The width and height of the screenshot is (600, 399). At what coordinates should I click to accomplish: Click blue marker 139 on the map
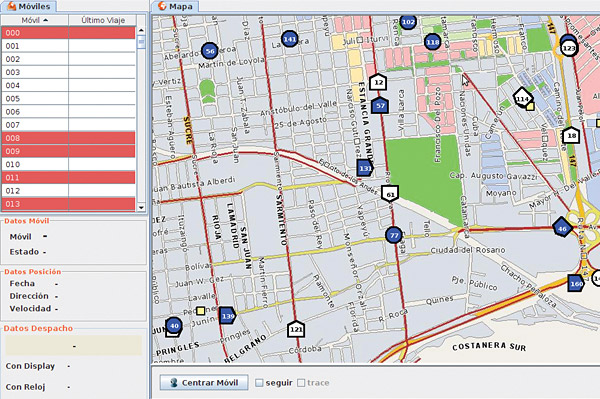click(x=227, y=316)
